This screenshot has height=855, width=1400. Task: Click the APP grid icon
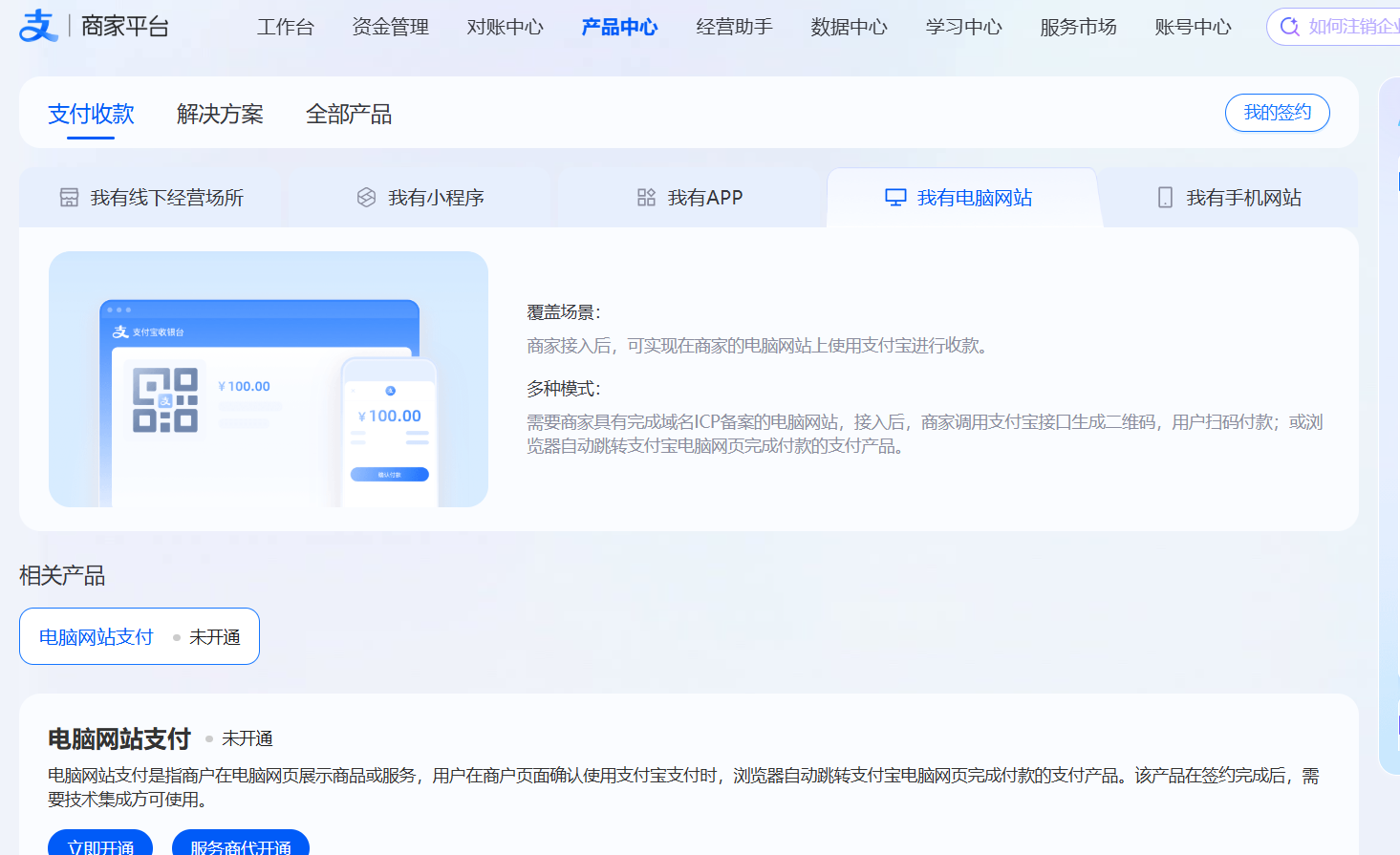point(646,198)
